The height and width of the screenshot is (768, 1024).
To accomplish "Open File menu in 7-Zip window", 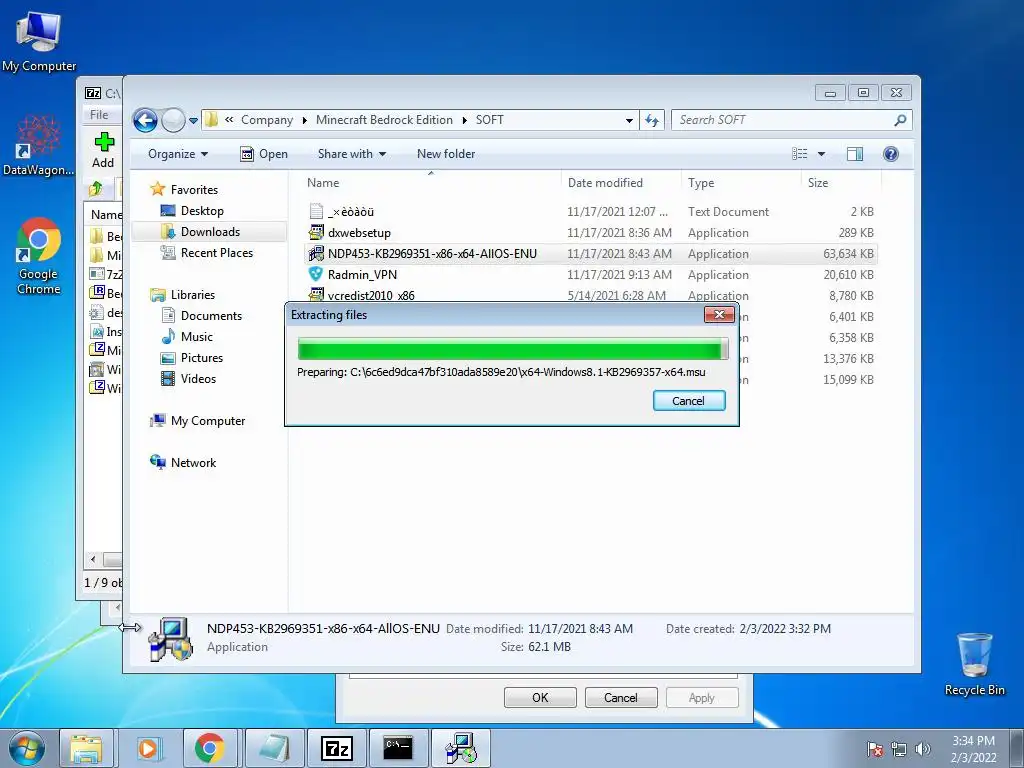I will coord(99,115).
